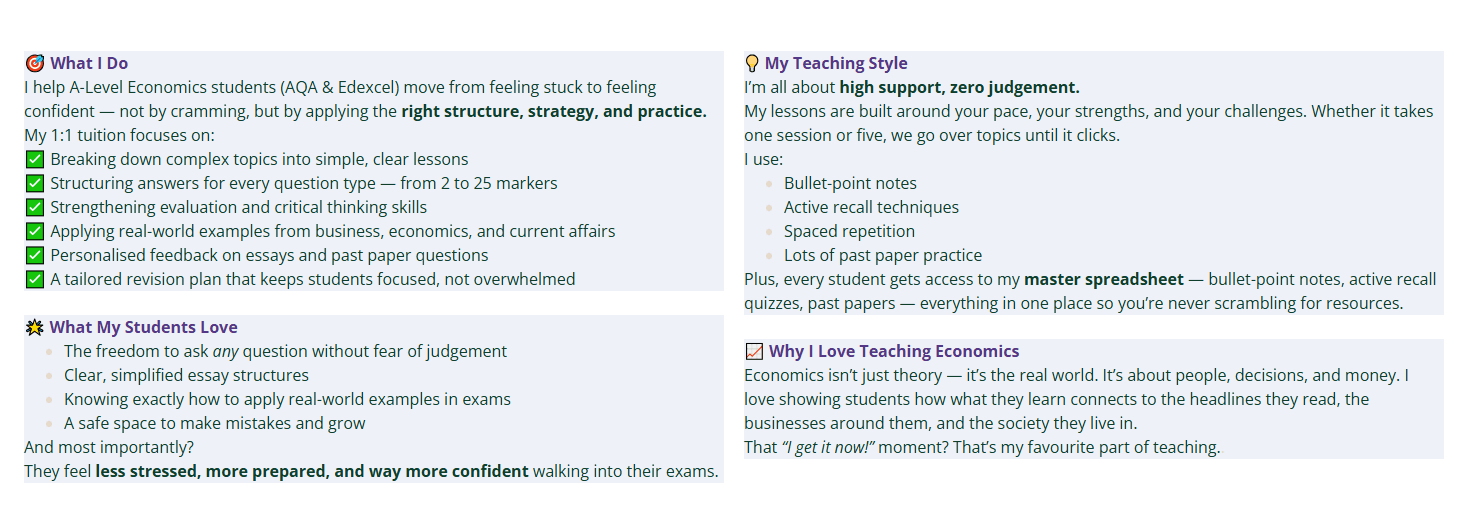Click the Active recall techniques list item
The width and height of the screenshot is (1471, 513).
[871, 207]
